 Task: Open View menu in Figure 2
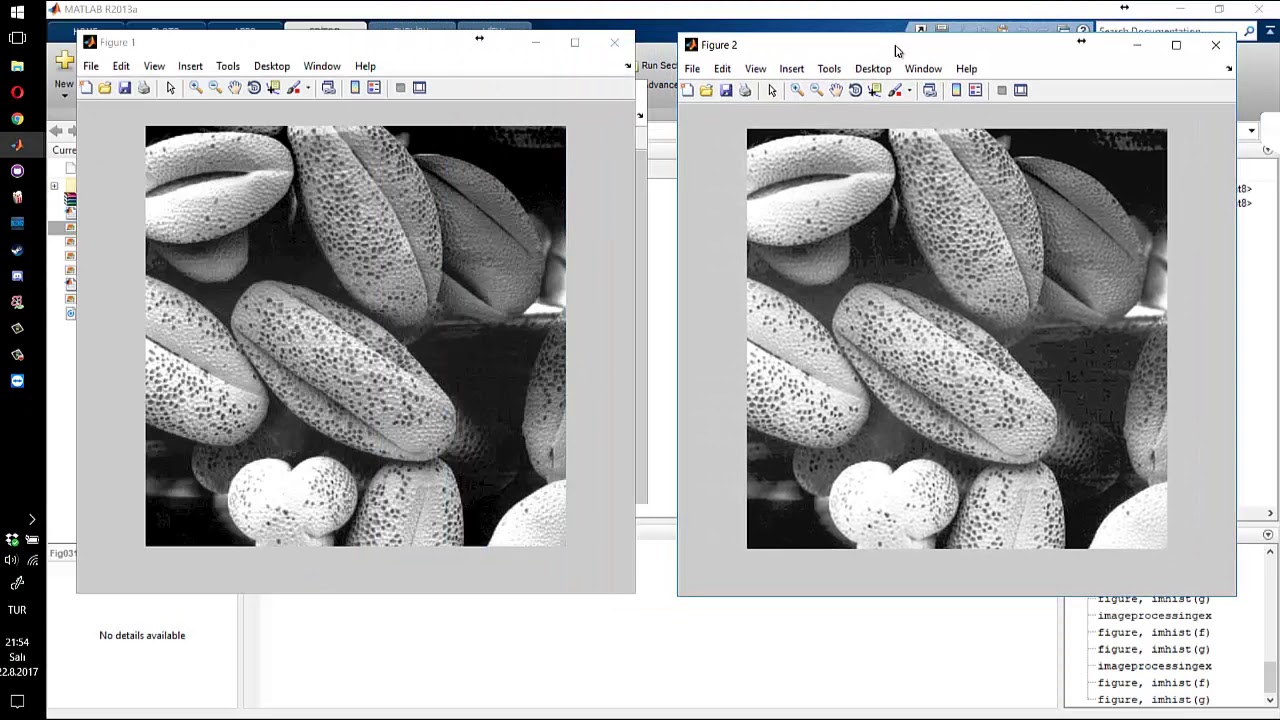click(x=755, y=69)
